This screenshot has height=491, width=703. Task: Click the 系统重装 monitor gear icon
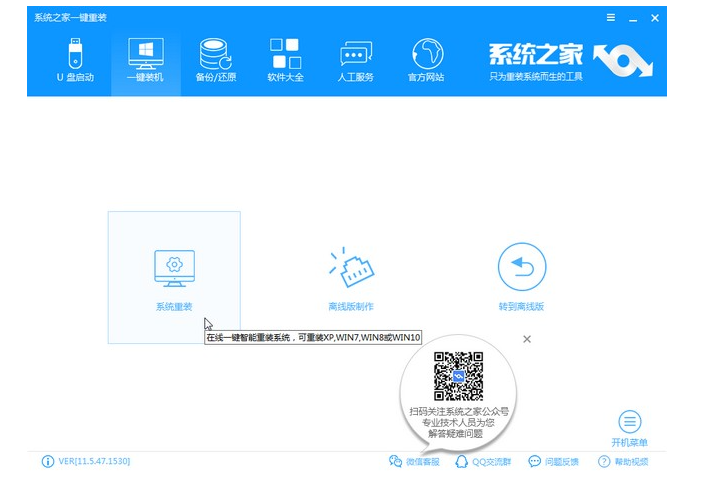point(174,268)
